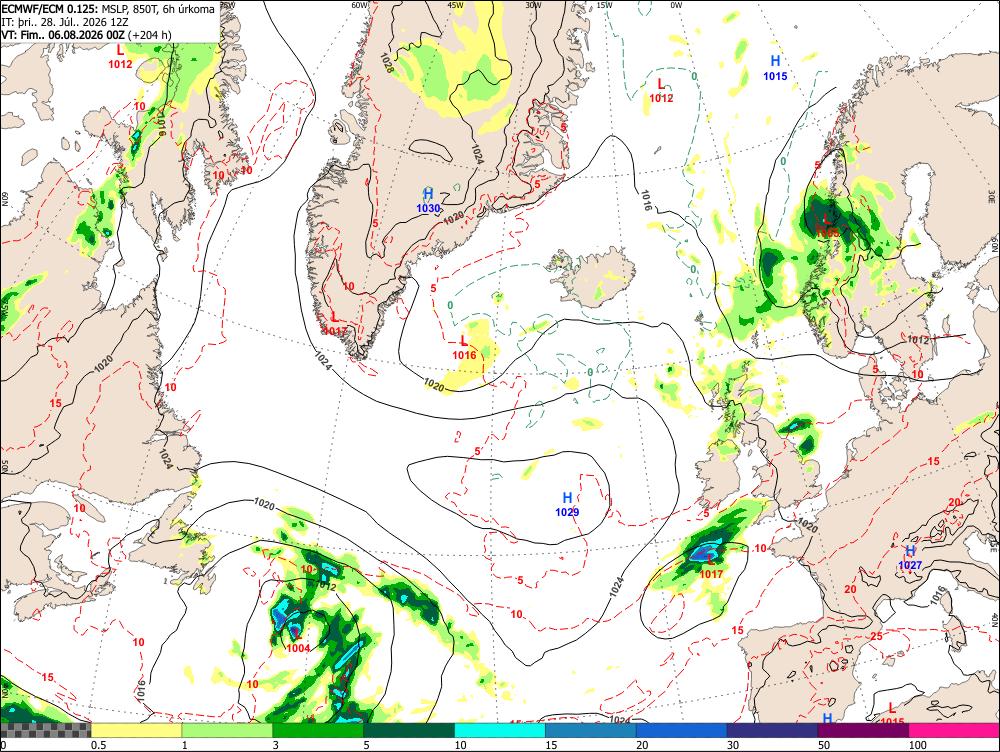Click the H 1015 high label
1000x752 pixels.
pos(775,68)
